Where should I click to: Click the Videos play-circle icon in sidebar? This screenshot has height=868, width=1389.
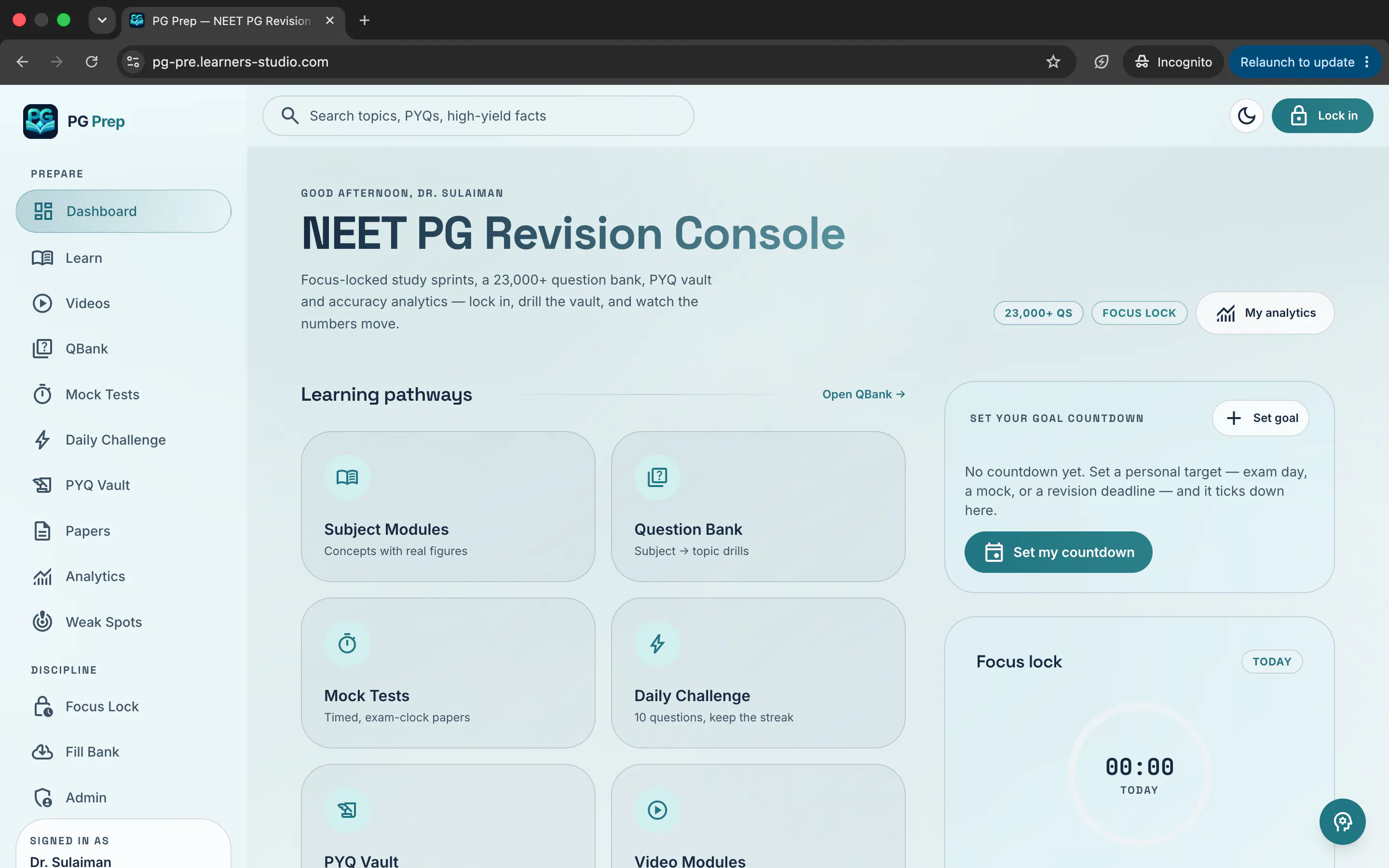(42, 303)
